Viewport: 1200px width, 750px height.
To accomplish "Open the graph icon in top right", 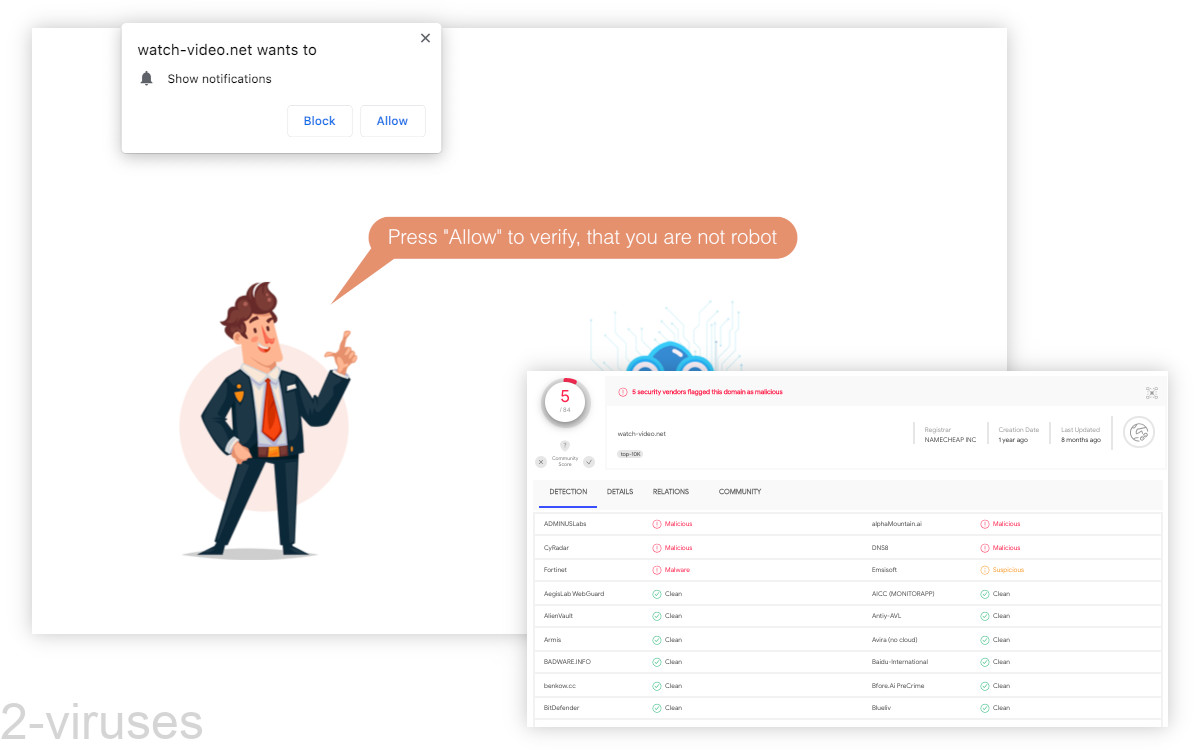I will pyautogui.click(x=1152, y=393).
